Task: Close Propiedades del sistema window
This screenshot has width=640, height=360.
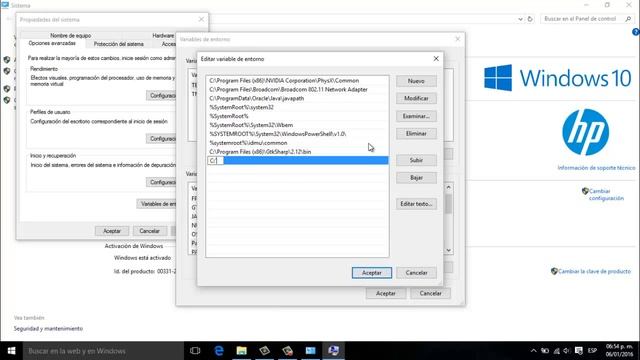Action: point(201,19)
